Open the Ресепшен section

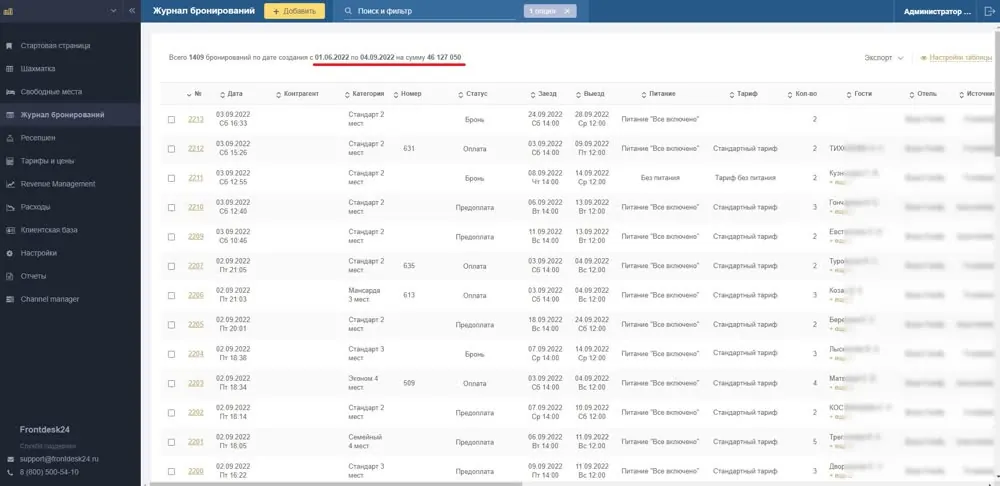point(38,138)
